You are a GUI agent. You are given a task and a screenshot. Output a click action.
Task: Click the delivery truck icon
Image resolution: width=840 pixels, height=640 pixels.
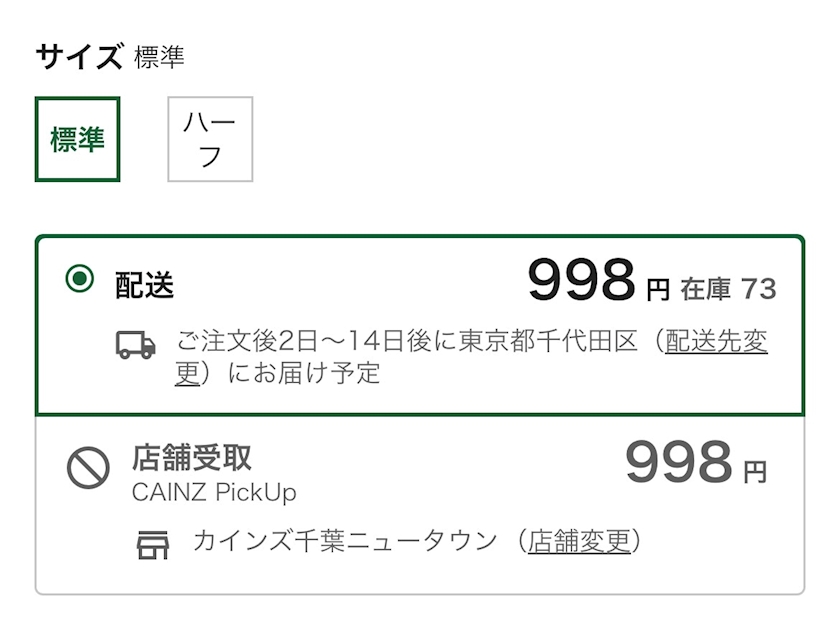tap(136, 345)
